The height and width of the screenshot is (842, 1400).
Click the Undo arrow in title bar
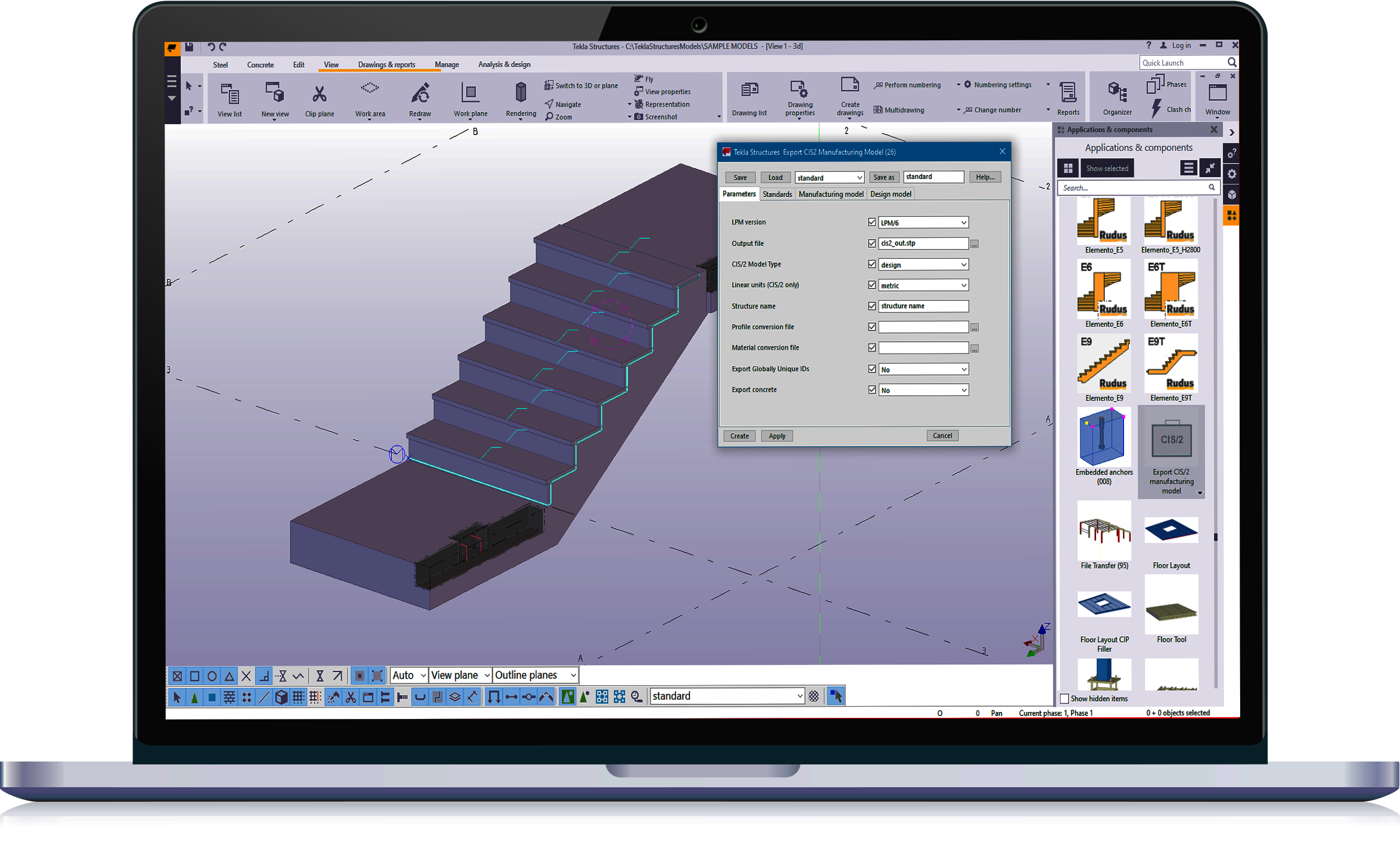tap(211, 47)
